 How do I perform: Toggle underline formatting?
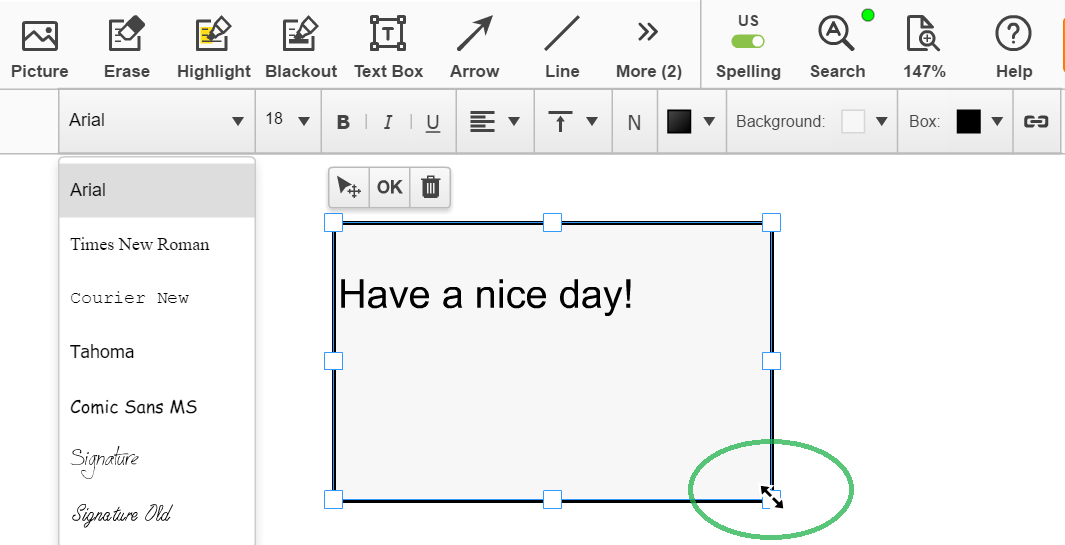tap(433, 122)
